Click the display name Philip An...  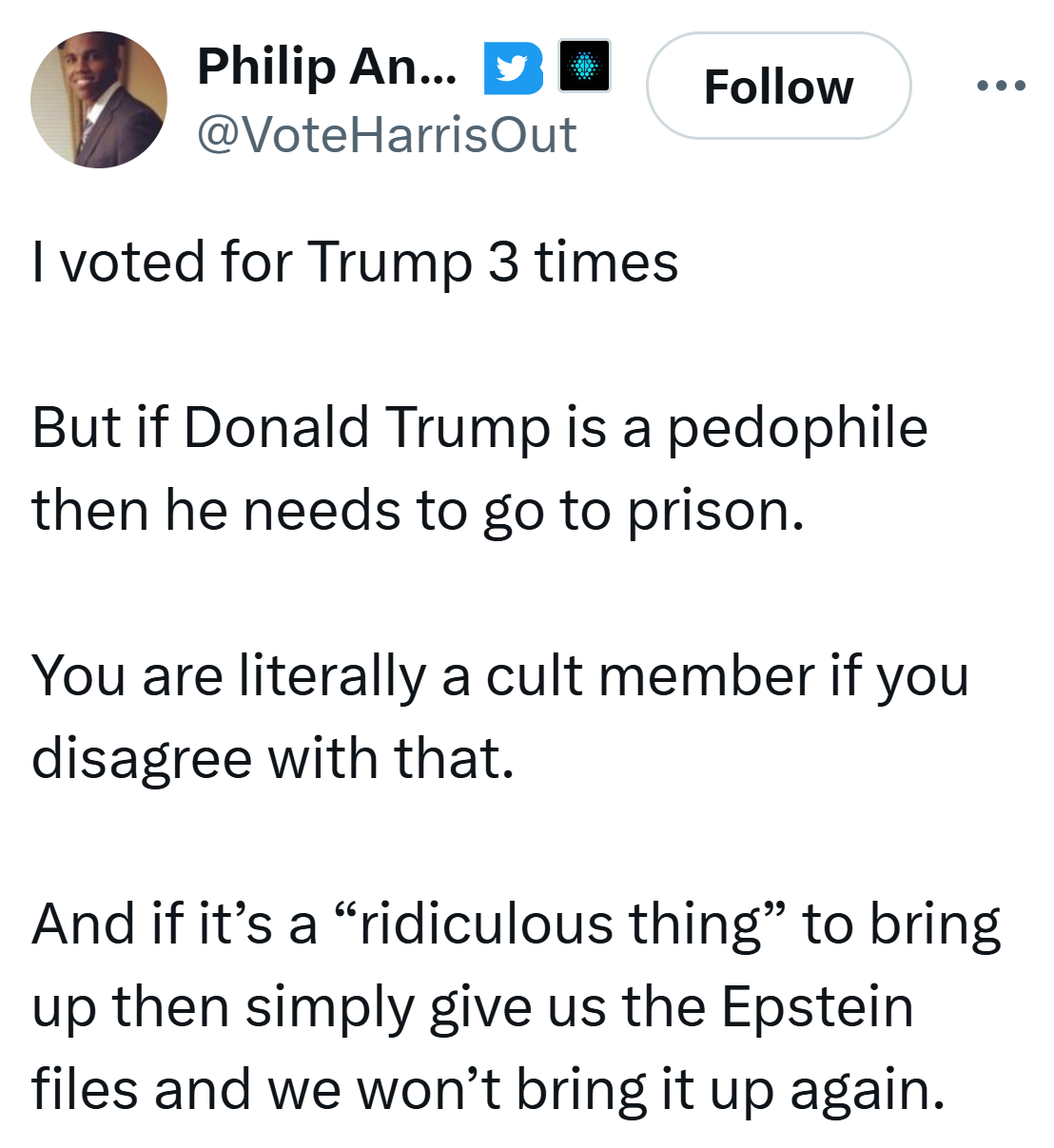point(326,68)
